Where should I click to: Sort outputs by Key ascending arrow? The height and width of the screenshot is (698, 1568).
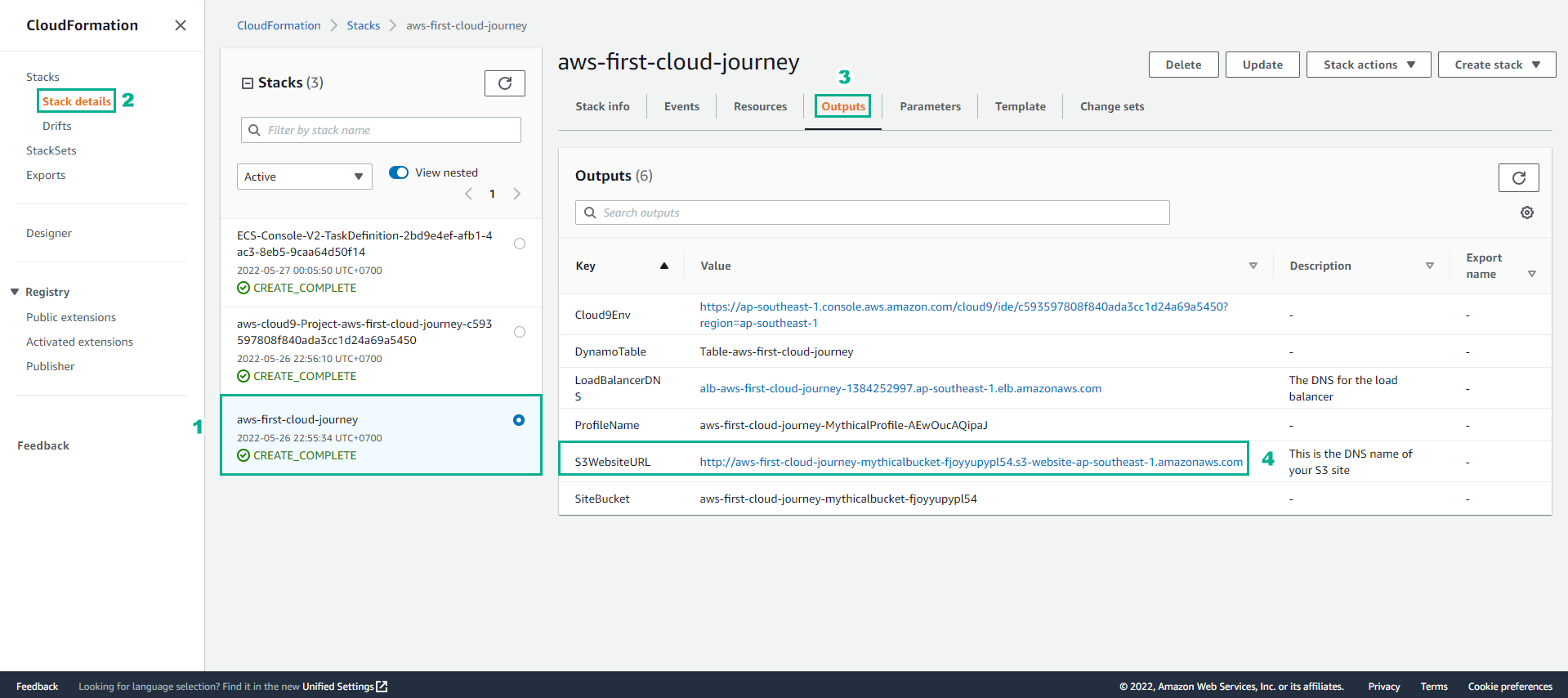[x=664, y=266]
